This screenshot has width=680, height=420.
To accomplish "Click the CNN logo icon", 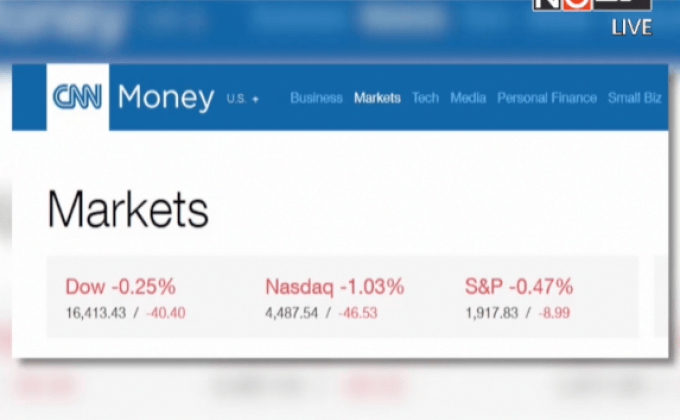I will tap(77, 98).
